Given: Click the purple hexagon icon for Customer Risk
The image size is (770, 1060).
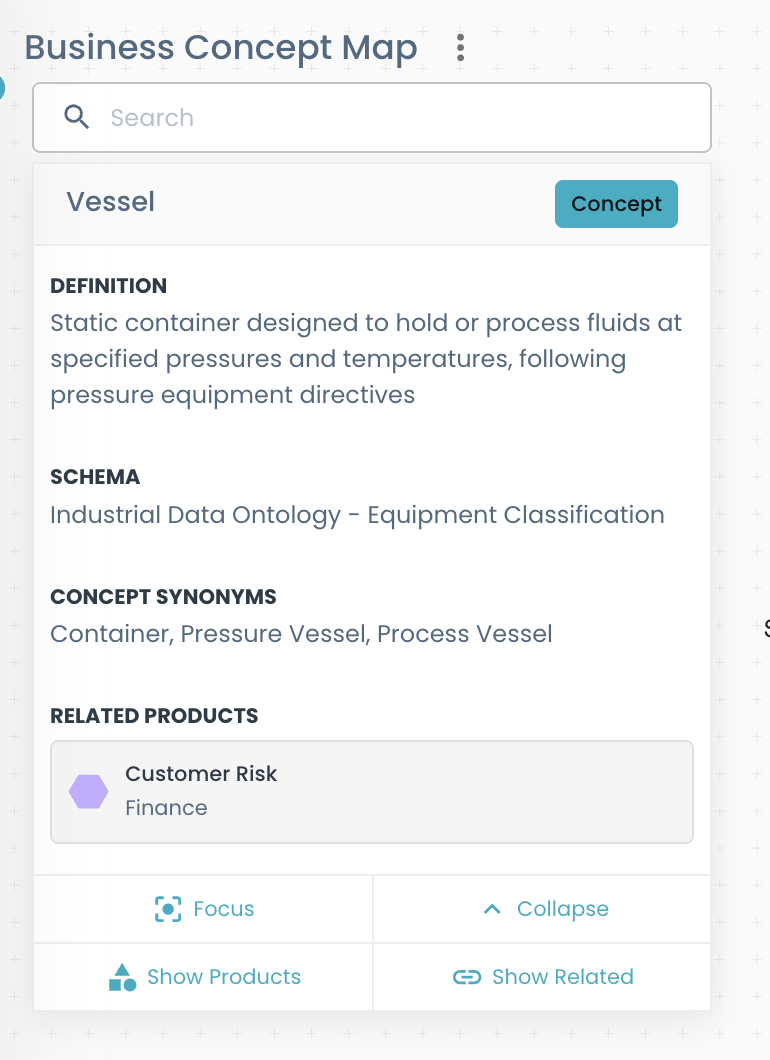Looking at the screenshot, I should tap(88, 791).
